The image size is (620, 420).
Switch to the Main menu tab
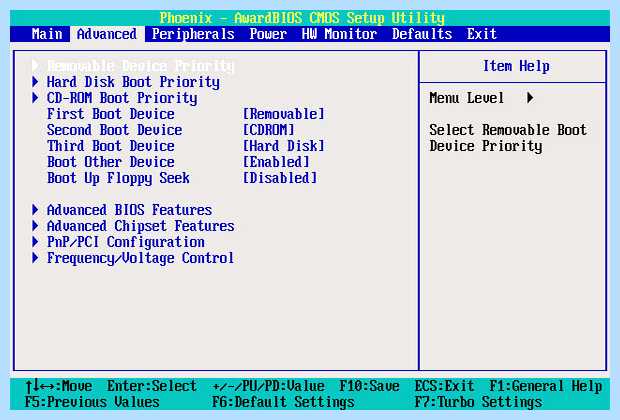(47, 34)
